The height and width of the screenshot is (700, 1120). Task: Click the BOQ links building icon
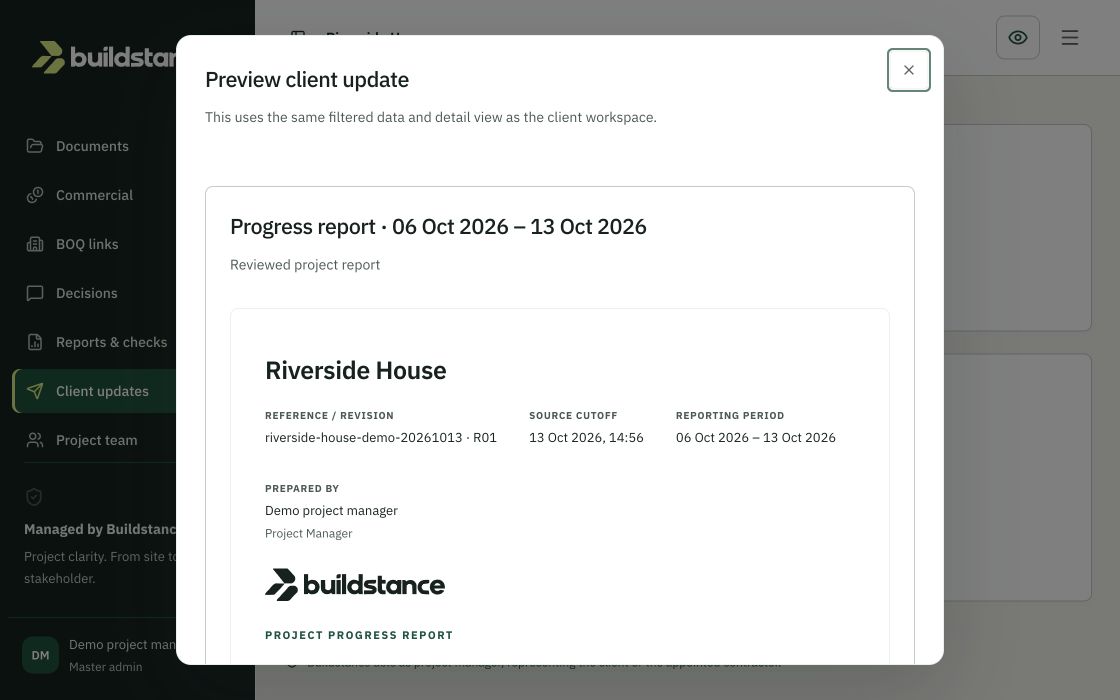point(35,244)
